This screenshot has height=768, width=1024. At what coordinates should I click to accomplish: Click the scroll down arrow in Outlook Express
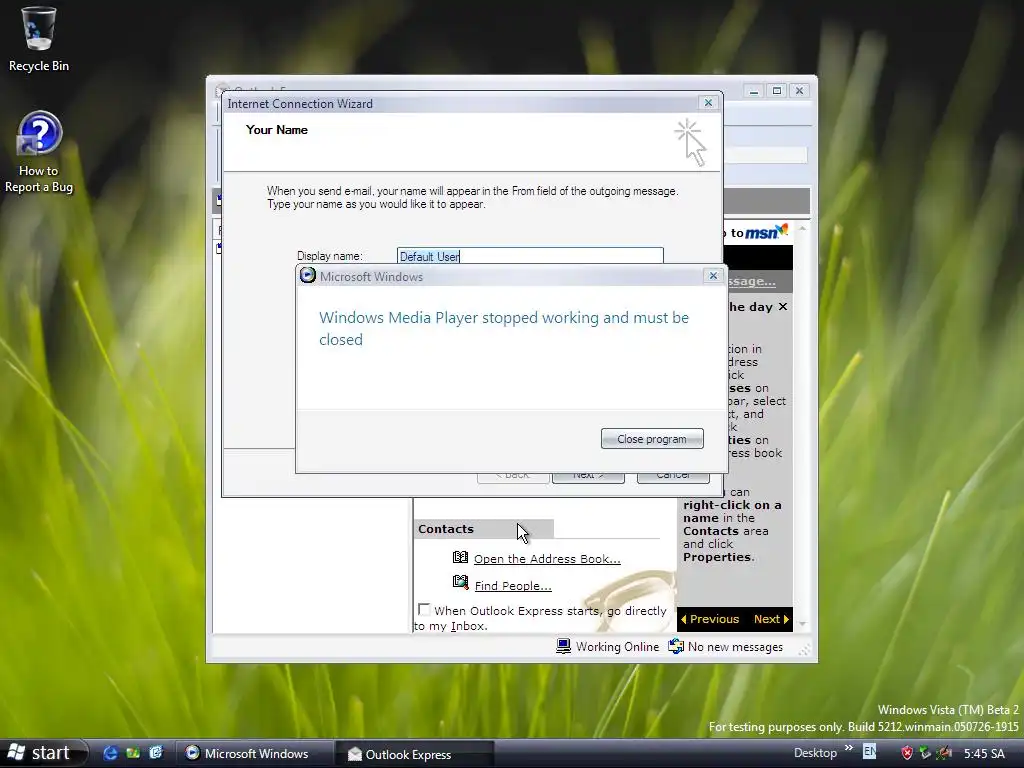tap(803, 624)
